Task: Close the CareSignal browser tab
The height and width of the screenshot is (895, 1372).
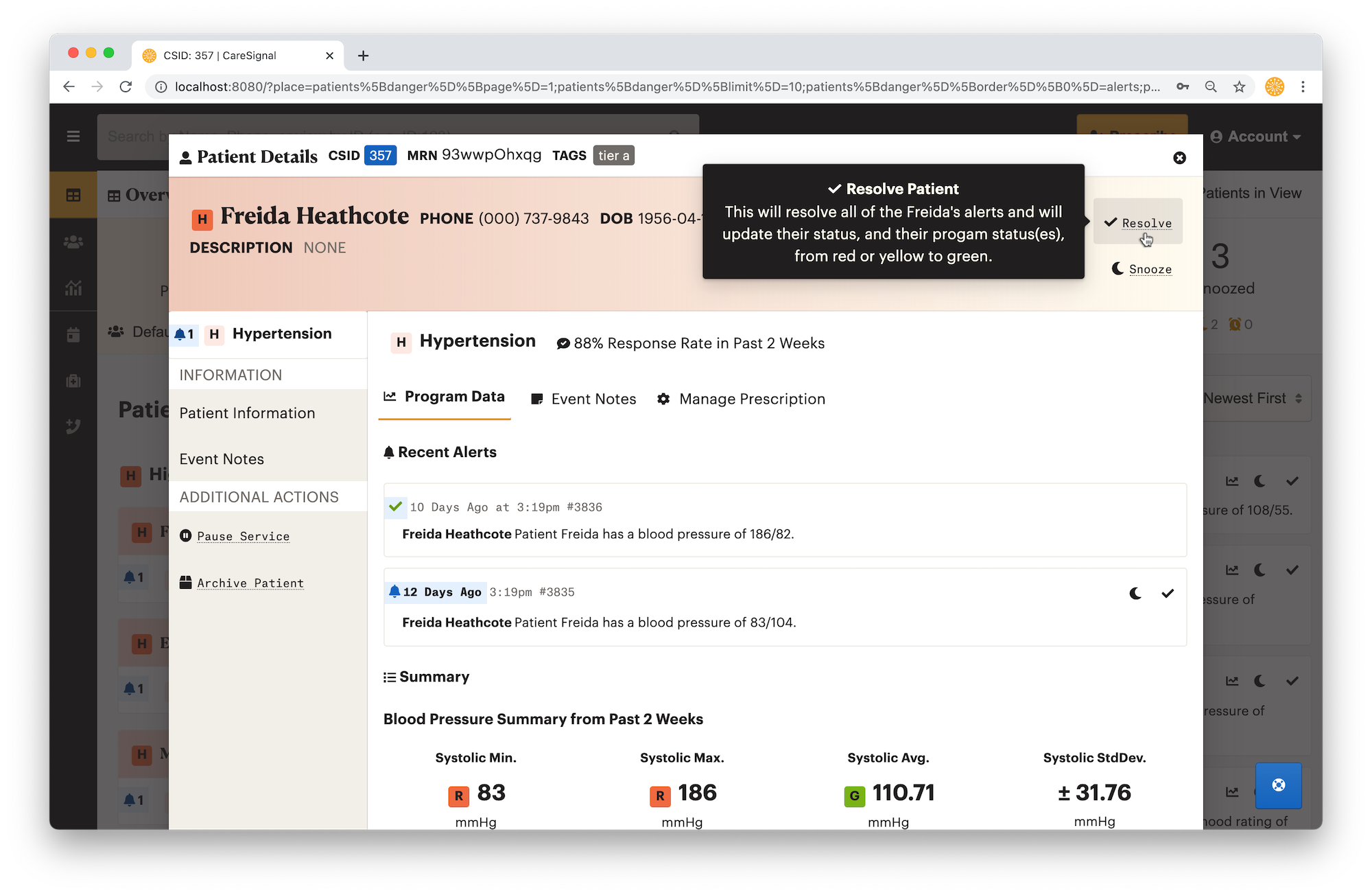Action: pyautogui.click(x=329, y=56)
